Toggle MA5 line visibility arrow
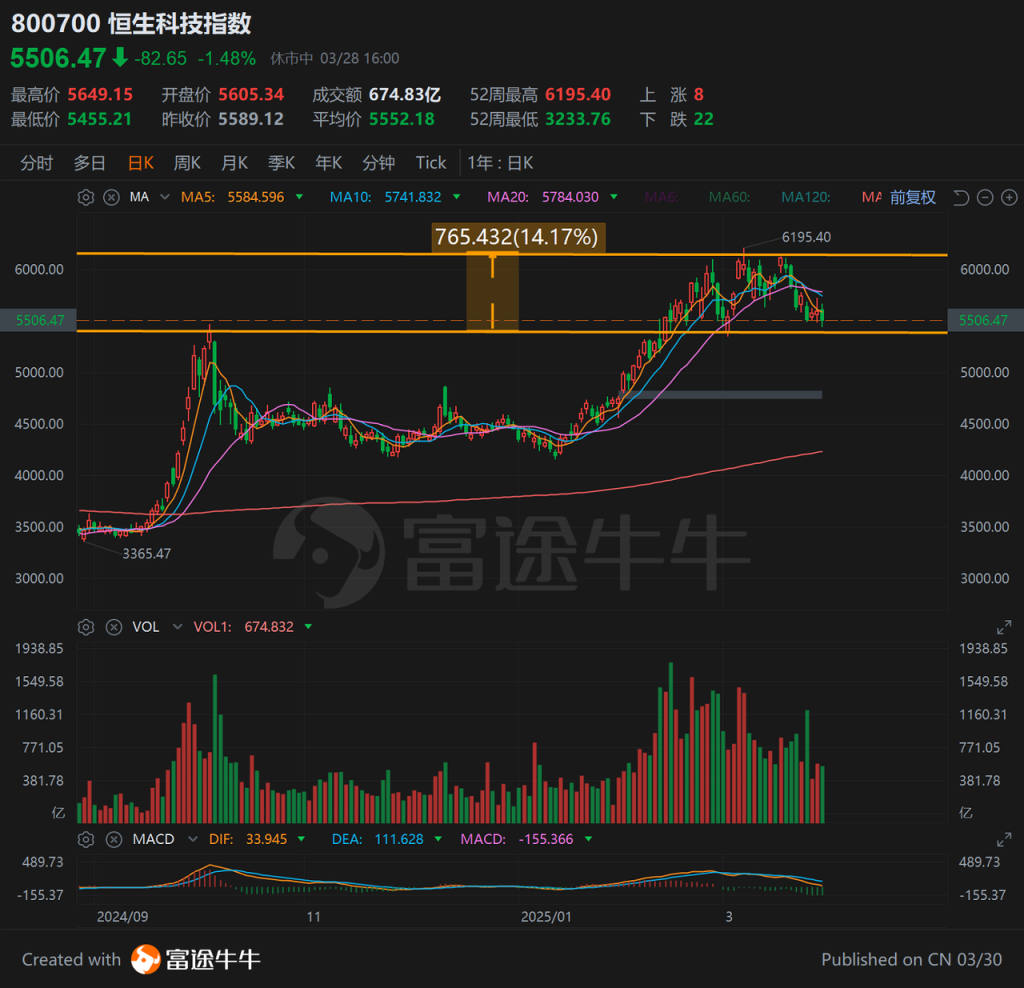 point(299,197)
